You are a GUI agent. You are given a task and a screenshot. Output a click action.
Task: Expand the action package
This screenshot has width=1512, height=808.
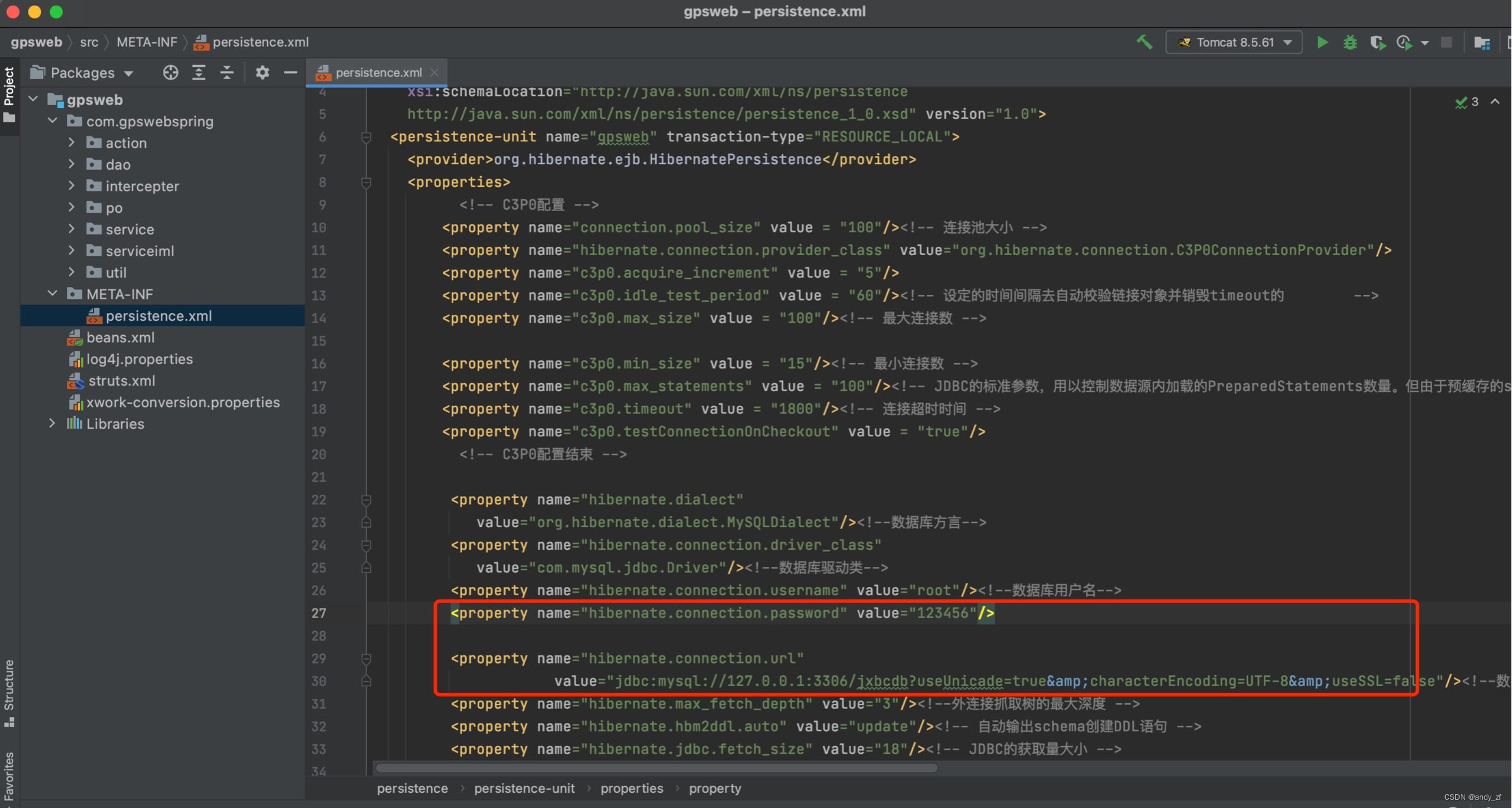coord(71,143)
